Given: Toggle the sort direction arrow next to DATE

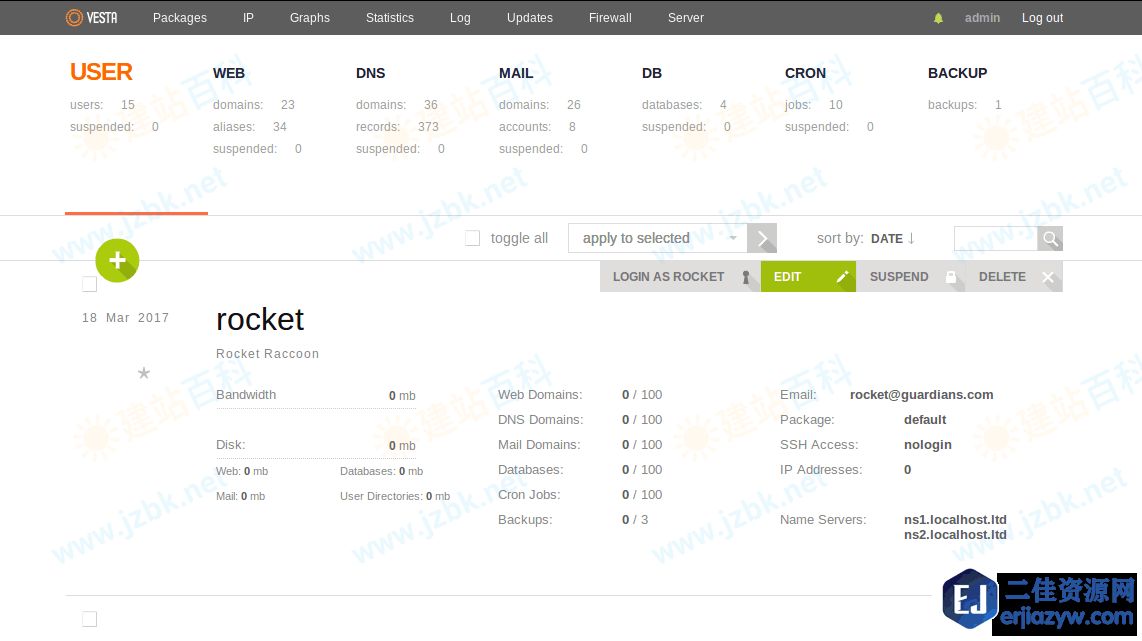Looking at the screenshot, I should coord(912,238).
